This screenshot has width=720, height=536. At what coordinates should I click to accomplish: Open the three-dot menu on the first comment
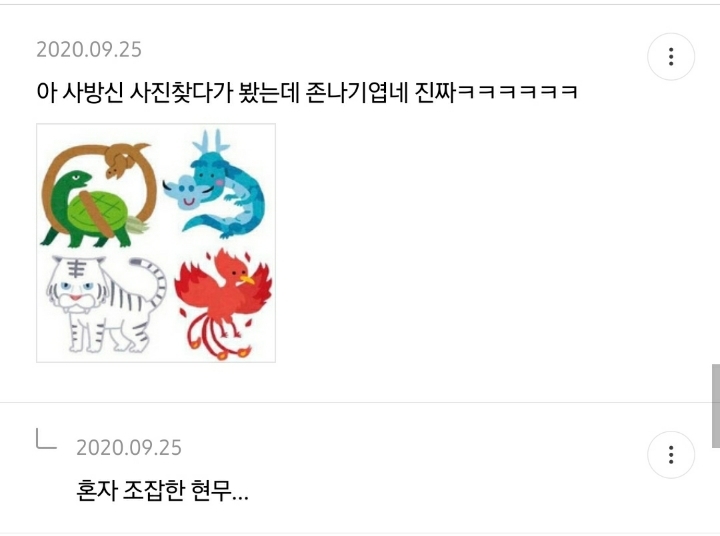click(671, 56)
